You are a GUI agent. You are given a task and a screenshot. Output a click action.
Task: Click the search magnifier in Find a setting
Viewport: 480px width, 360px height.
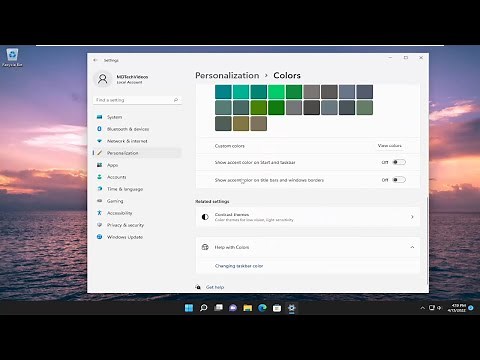coord(176,100)
